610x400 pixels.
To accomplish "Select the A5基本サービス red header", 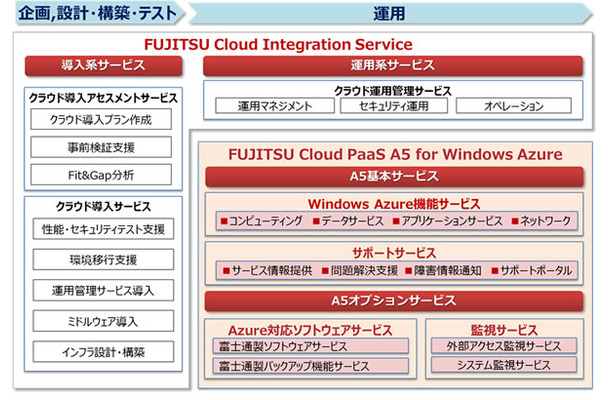I will [394, 177].
